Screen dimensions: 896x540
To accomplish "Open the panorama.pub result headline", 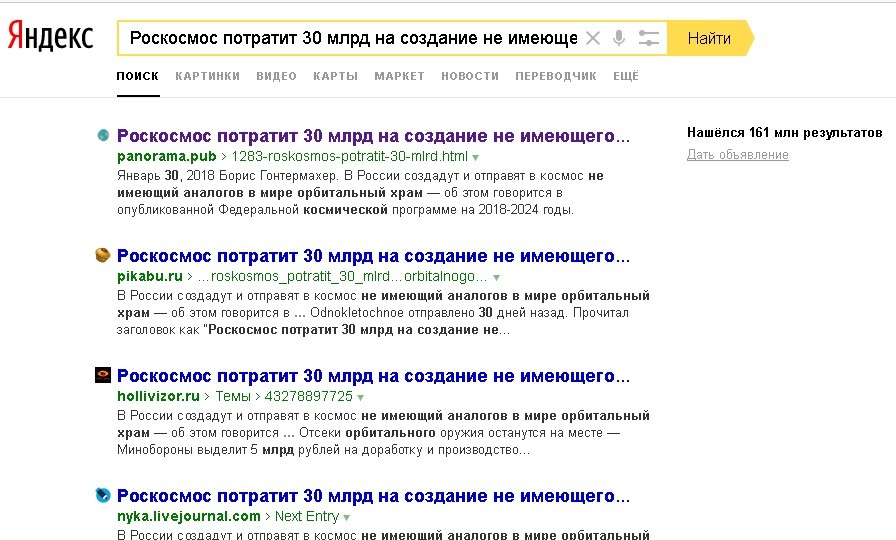I will 373,136.
